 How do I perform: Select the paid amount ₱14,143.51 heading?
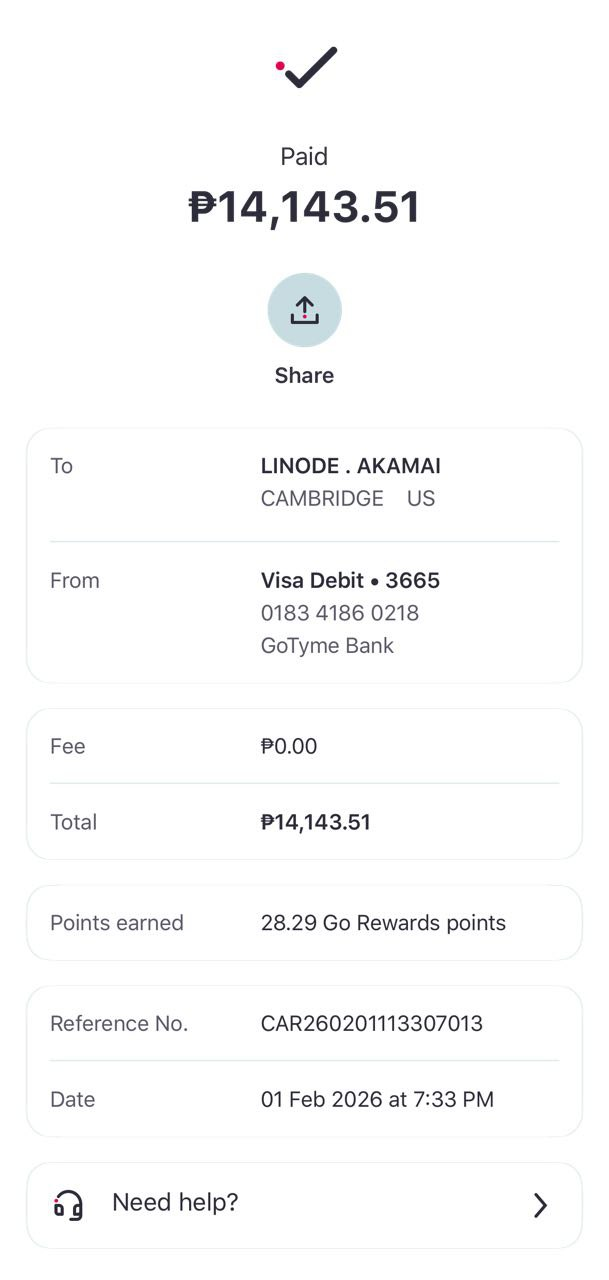point(304,207)
